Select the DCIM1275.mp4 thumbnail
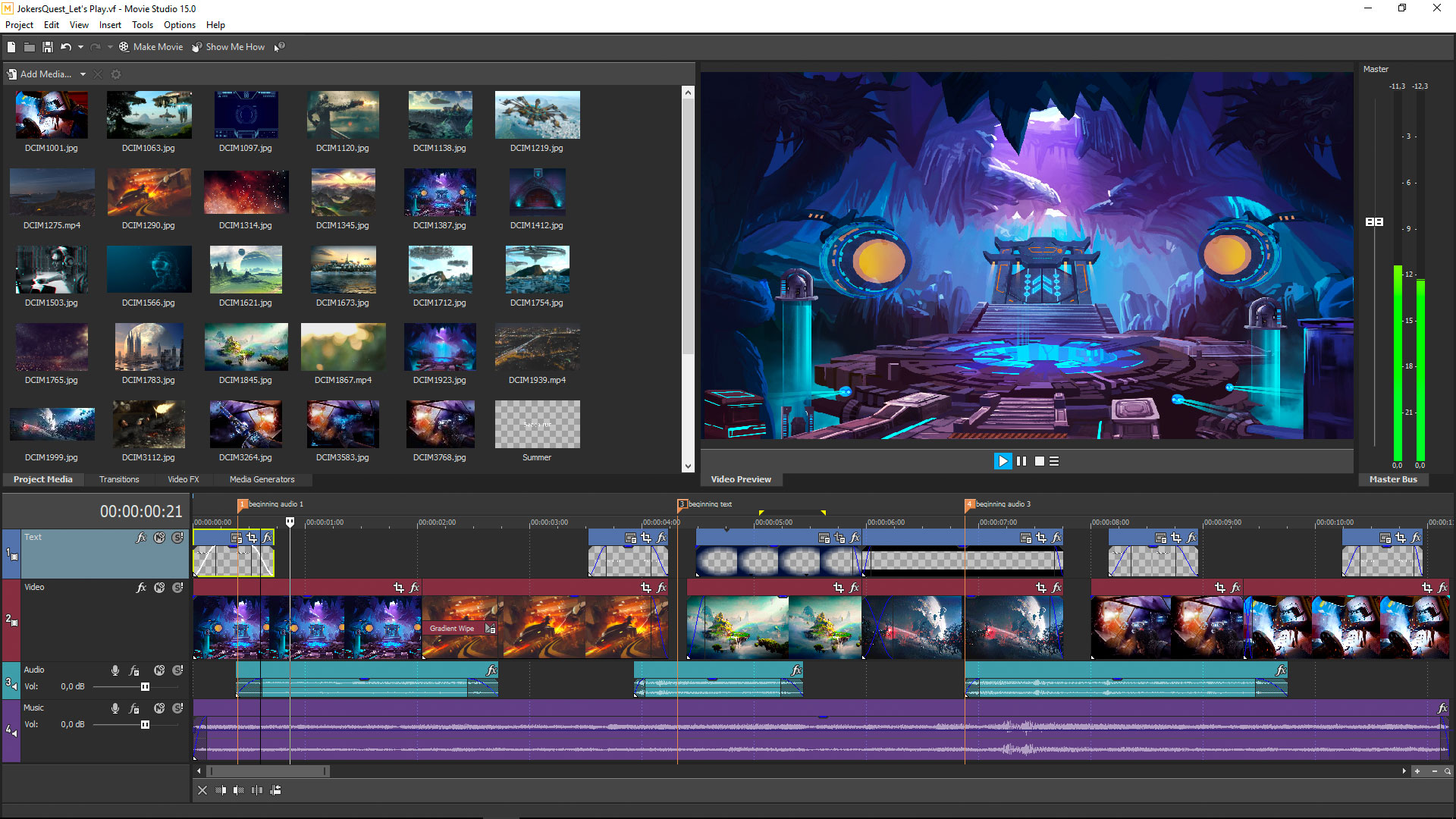Image resolution: width=1456 pixels, height=819 pixels. [52, 192]
